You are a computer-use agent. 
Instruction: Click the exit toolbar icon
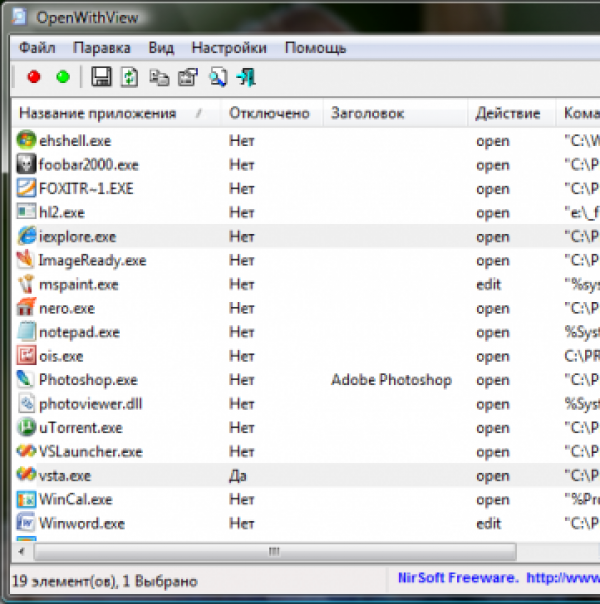[x=246, y=77]
